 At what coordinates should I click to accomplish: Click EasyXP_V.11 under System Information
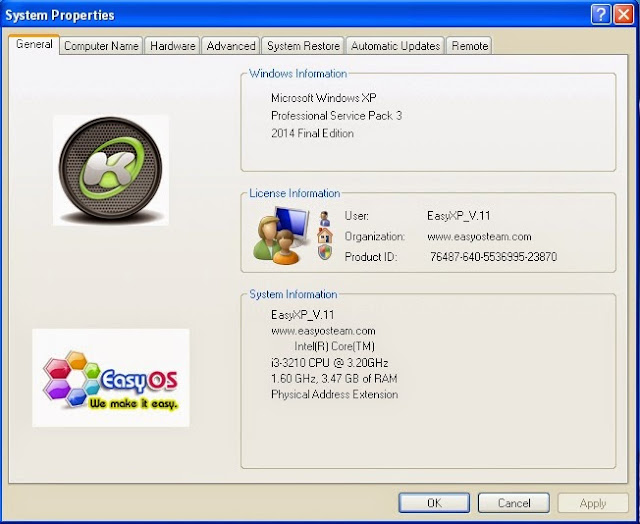coord(302,315)
